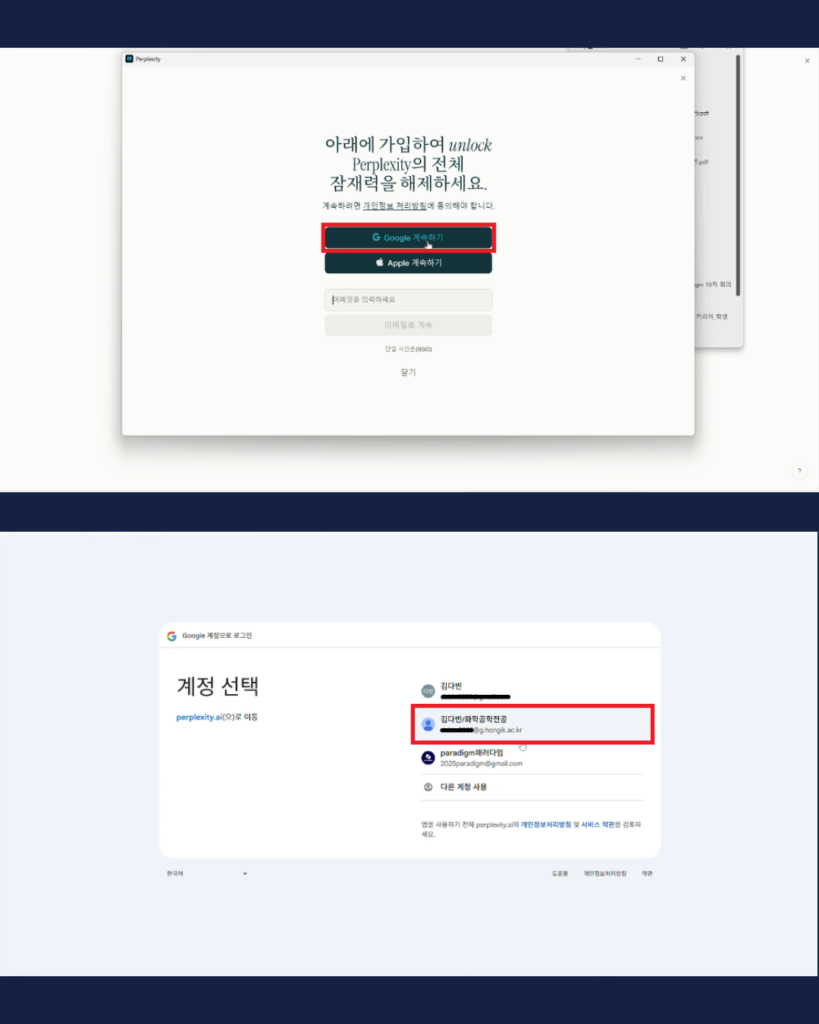
Task: Click the 닫기 text link
Action: point(408,372)
